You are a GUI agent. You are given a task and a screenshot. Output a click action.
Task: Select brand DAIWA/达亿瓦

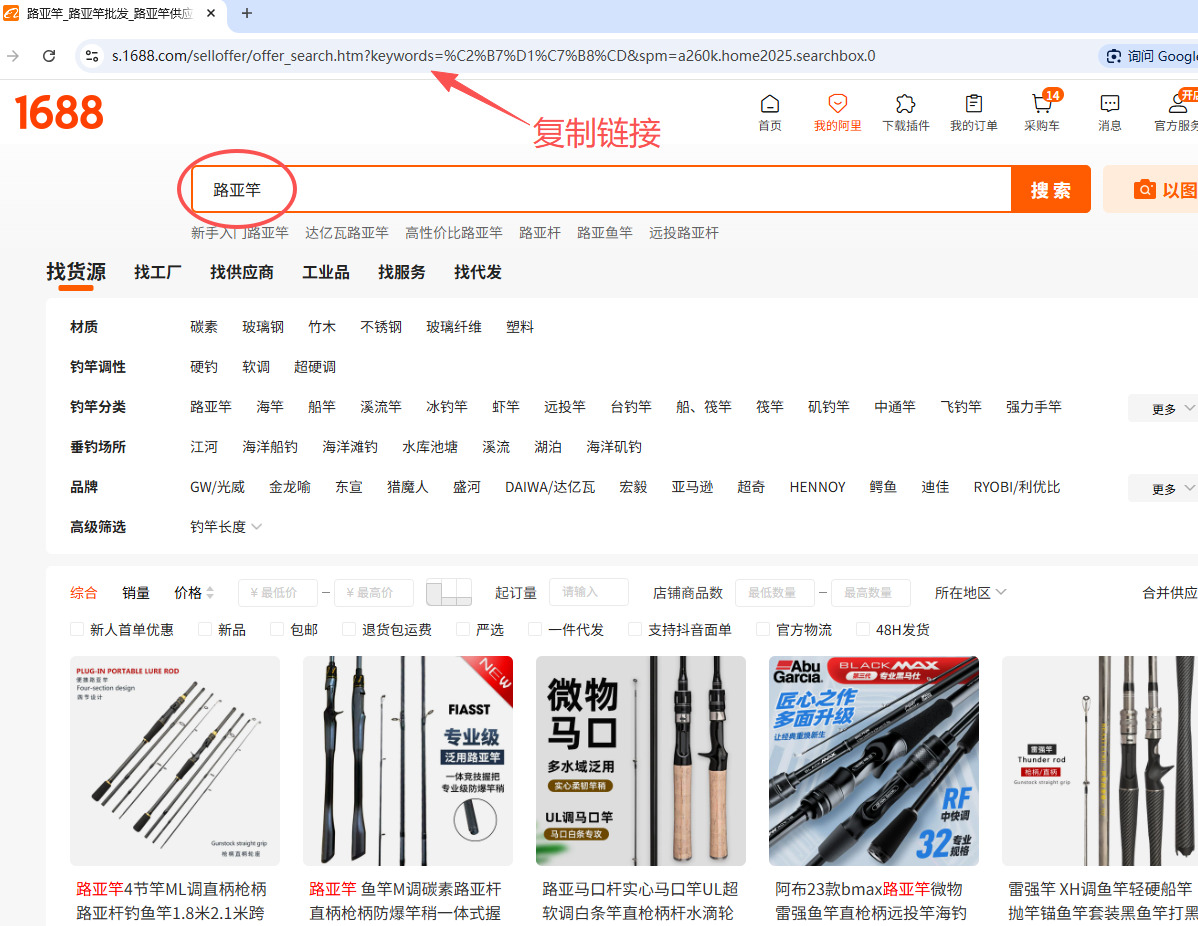click(550, 487)
